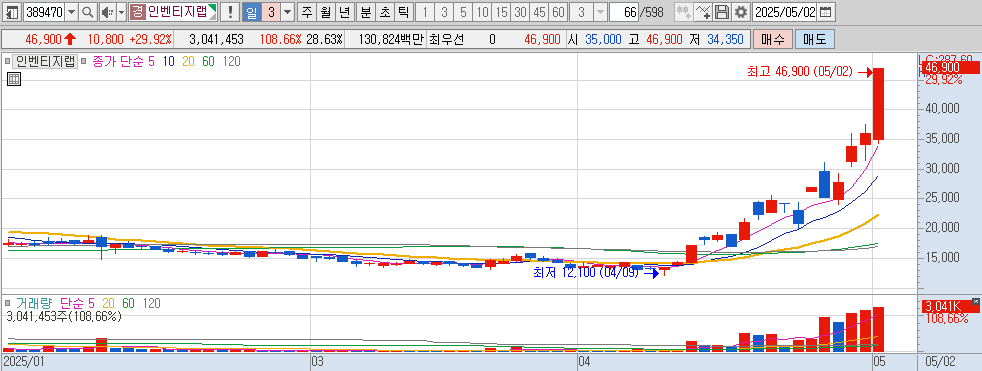This screenshot has width=982, height=371.
Task: Select the 10 interval button
Action: click(482, 11)
